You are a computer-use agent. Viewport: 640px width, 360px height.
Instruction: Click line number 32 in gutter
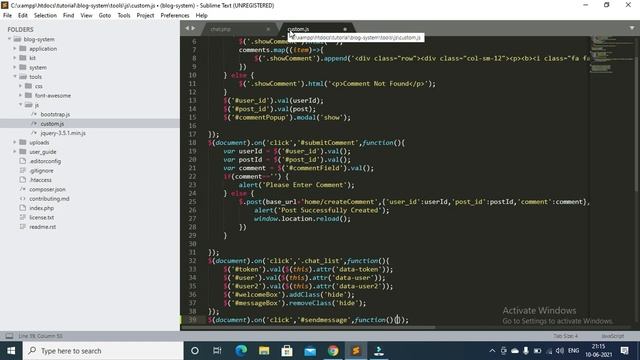pos(192,261)
